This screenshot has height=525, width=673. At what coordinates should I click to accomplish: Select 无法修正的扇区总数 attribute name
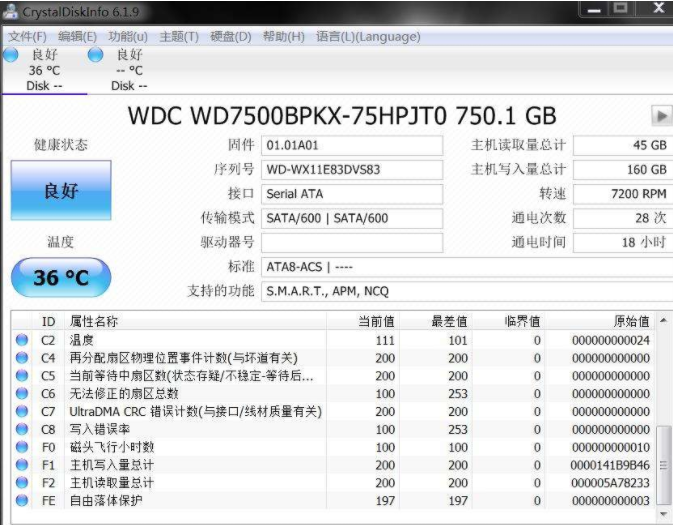coord(124,394)
